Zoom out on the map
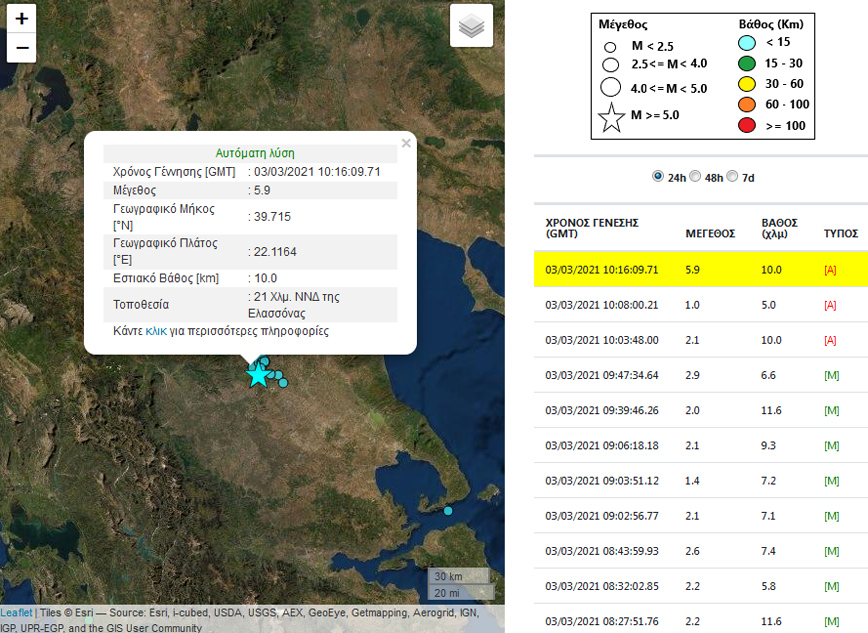 click(22, 47)
